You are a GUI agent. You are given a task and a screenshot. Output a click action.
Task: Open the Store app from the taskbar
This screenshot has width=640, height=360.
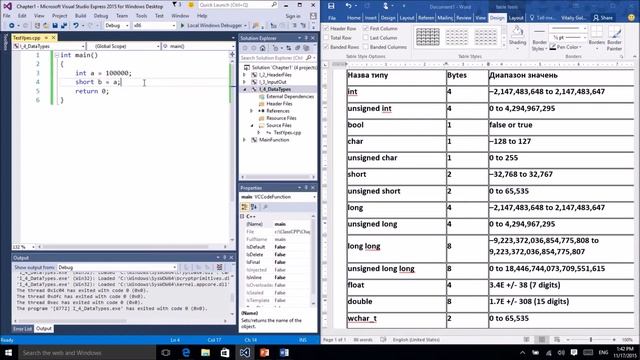coord(225,352)
